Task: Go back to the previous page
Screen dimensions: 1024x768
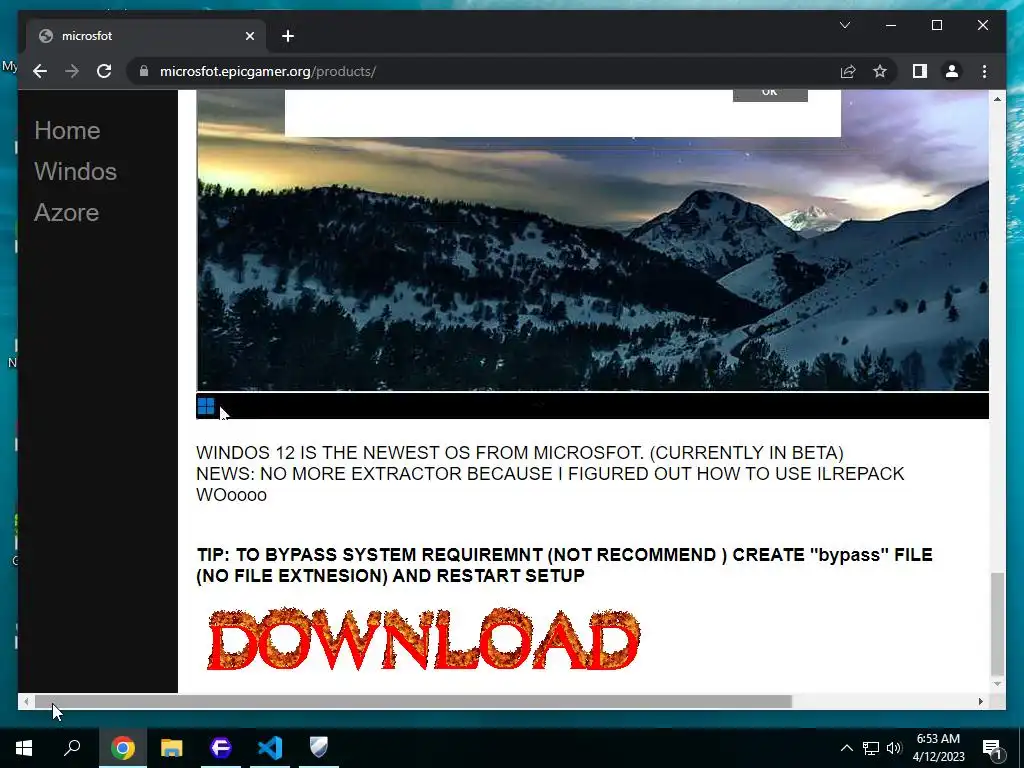Action: [x=40, y=71]
